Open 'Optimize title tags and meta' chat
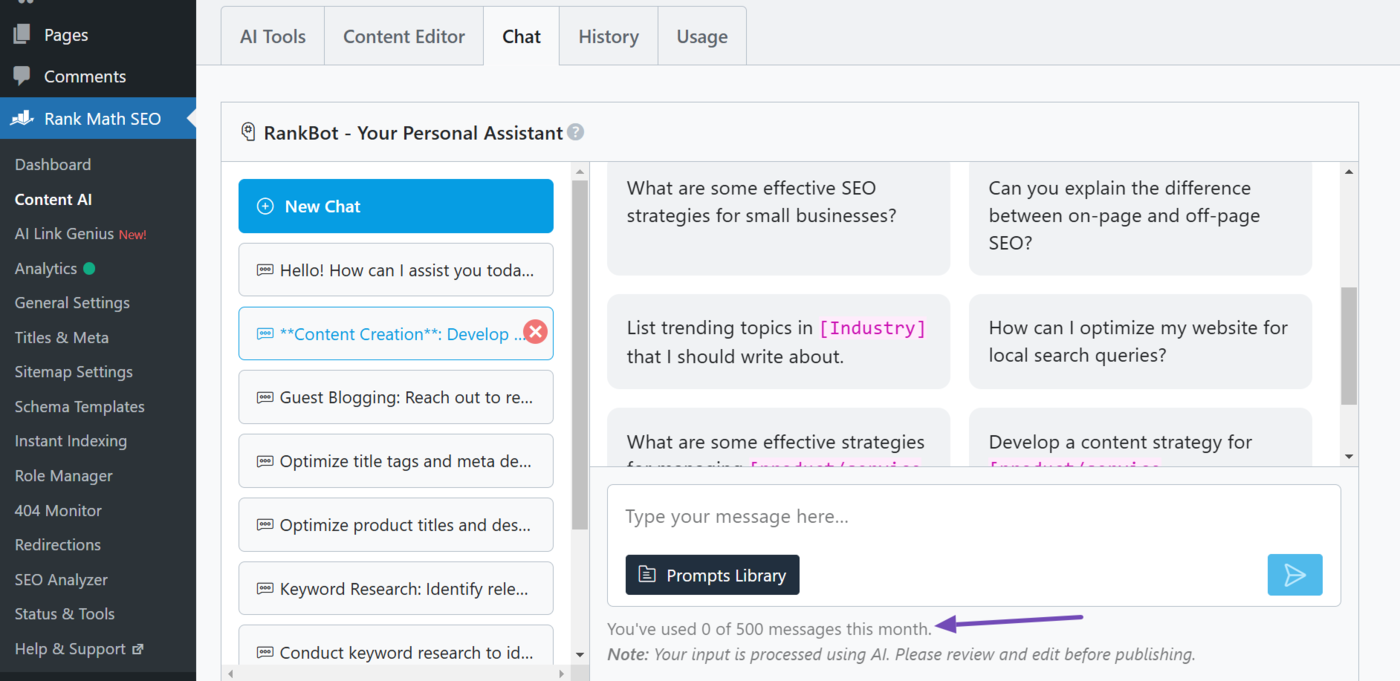Viewport: 1400px width, 681px height. 396,461
